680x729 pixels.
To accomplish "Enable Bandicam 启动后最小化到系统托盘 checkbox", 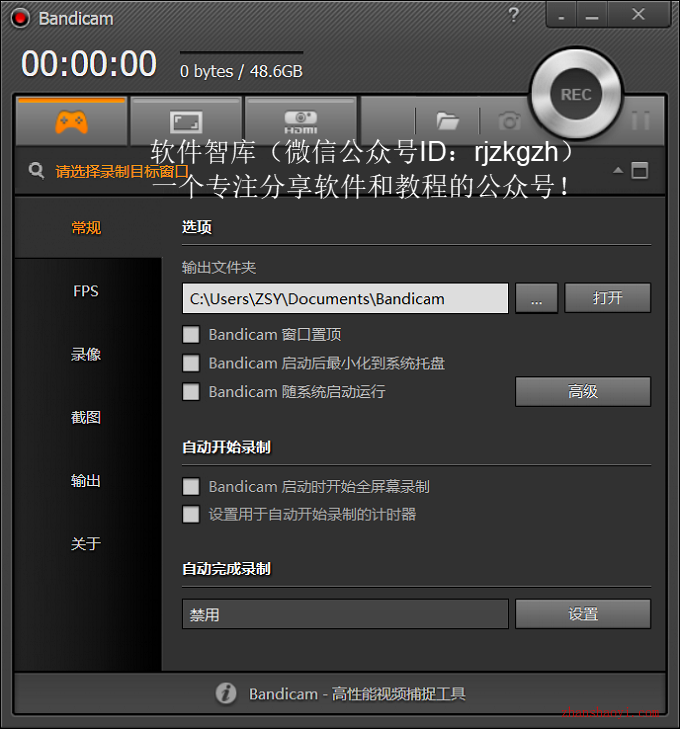I will [191, 363].
